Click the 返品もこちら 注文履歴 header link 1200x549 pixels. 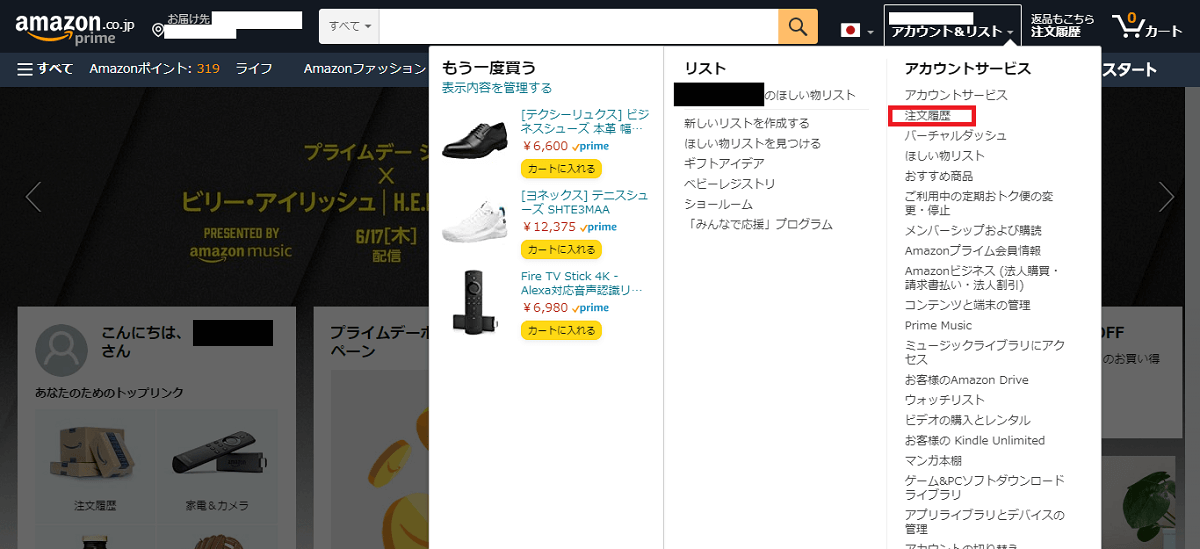[x=1062, y=26]
